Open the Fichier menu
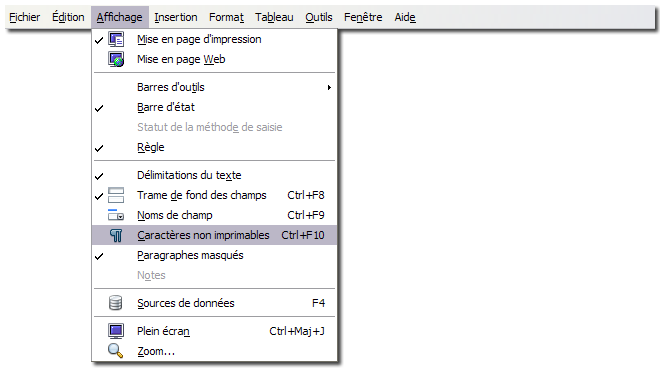Image resolution: width=660 pixels, height=368 pixels. coord(24,17)
